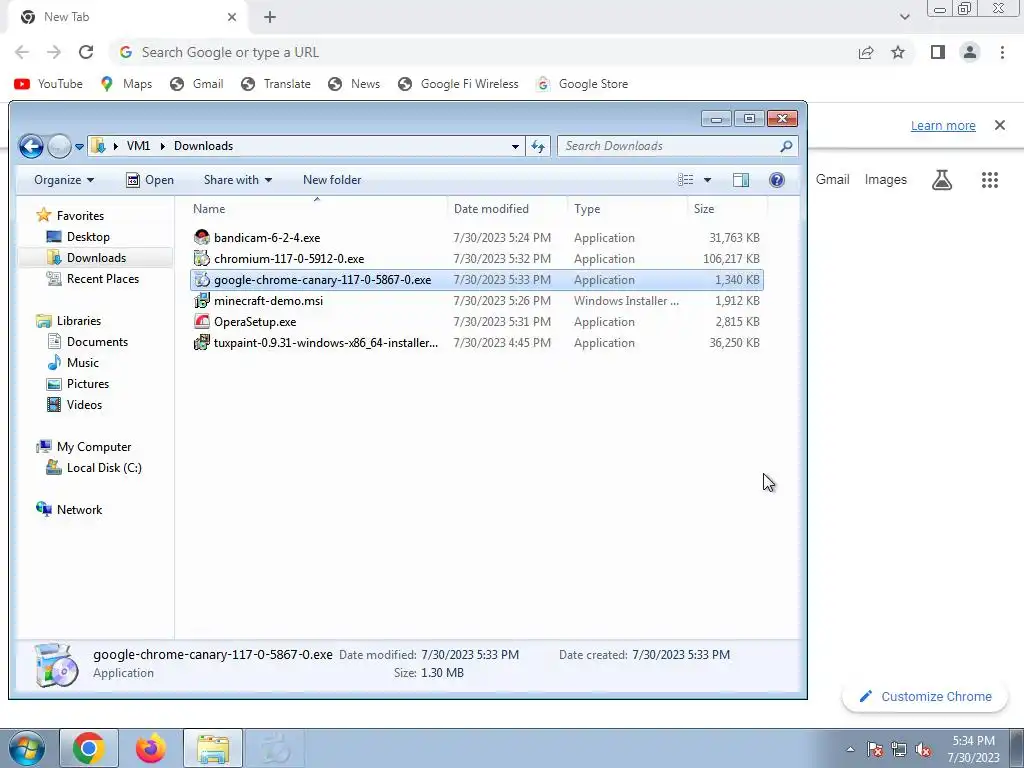Click the Explorer Forward navigation arrow

59,146
